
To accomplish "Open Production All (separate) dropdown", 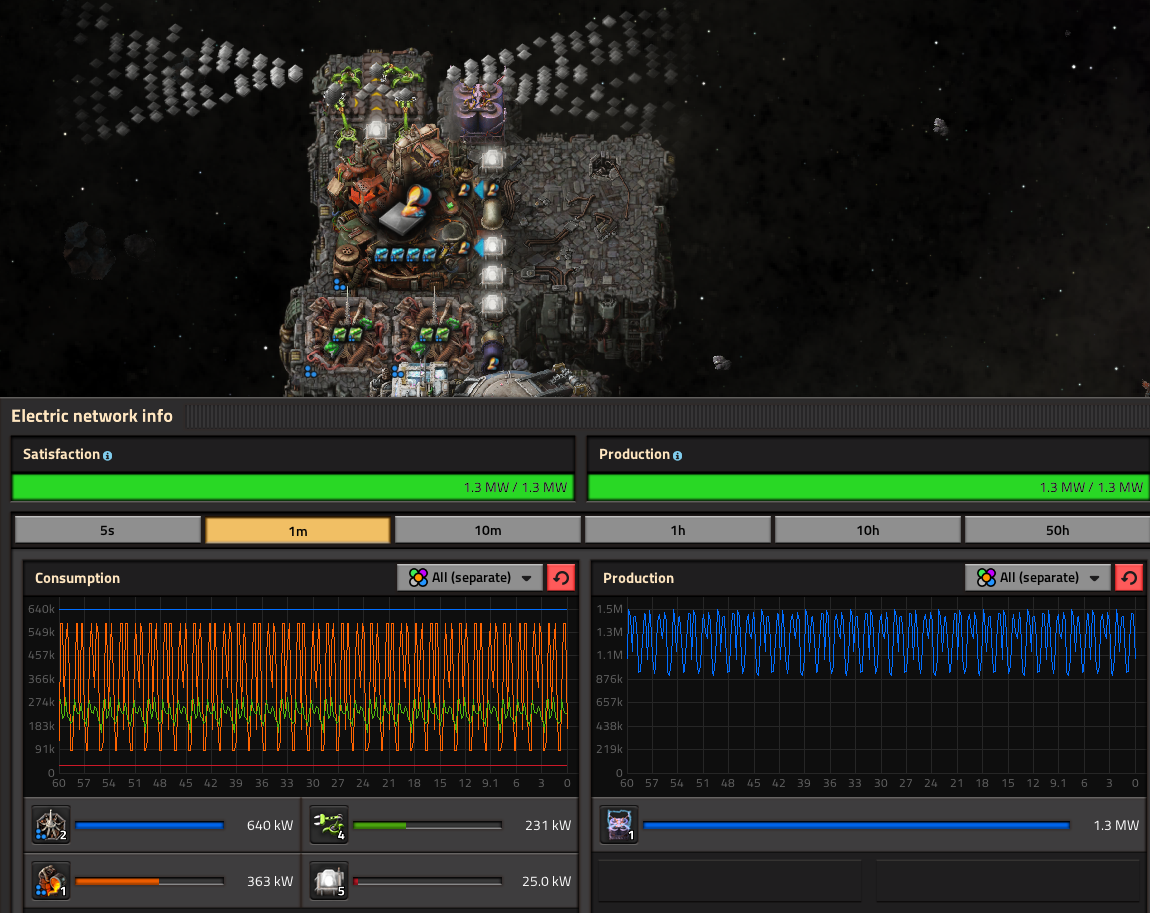I will click(x=1038, y=578).
